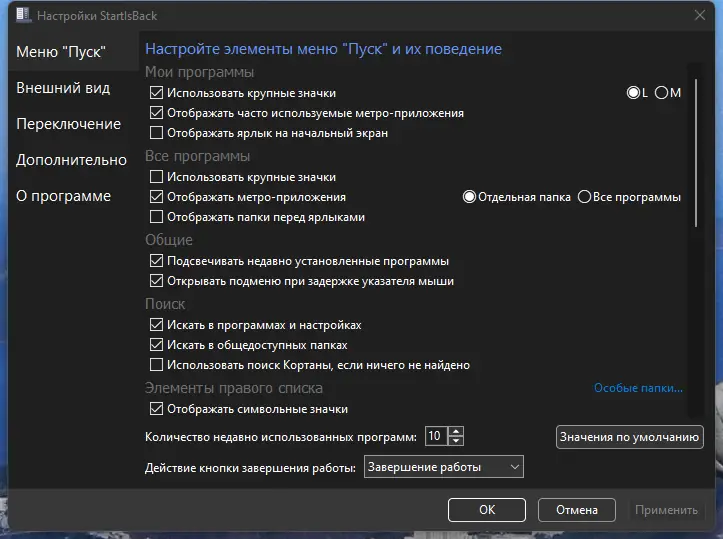Click the Значения по умолчанию button
Screen dimensions: 723x539
pos(629,437)
